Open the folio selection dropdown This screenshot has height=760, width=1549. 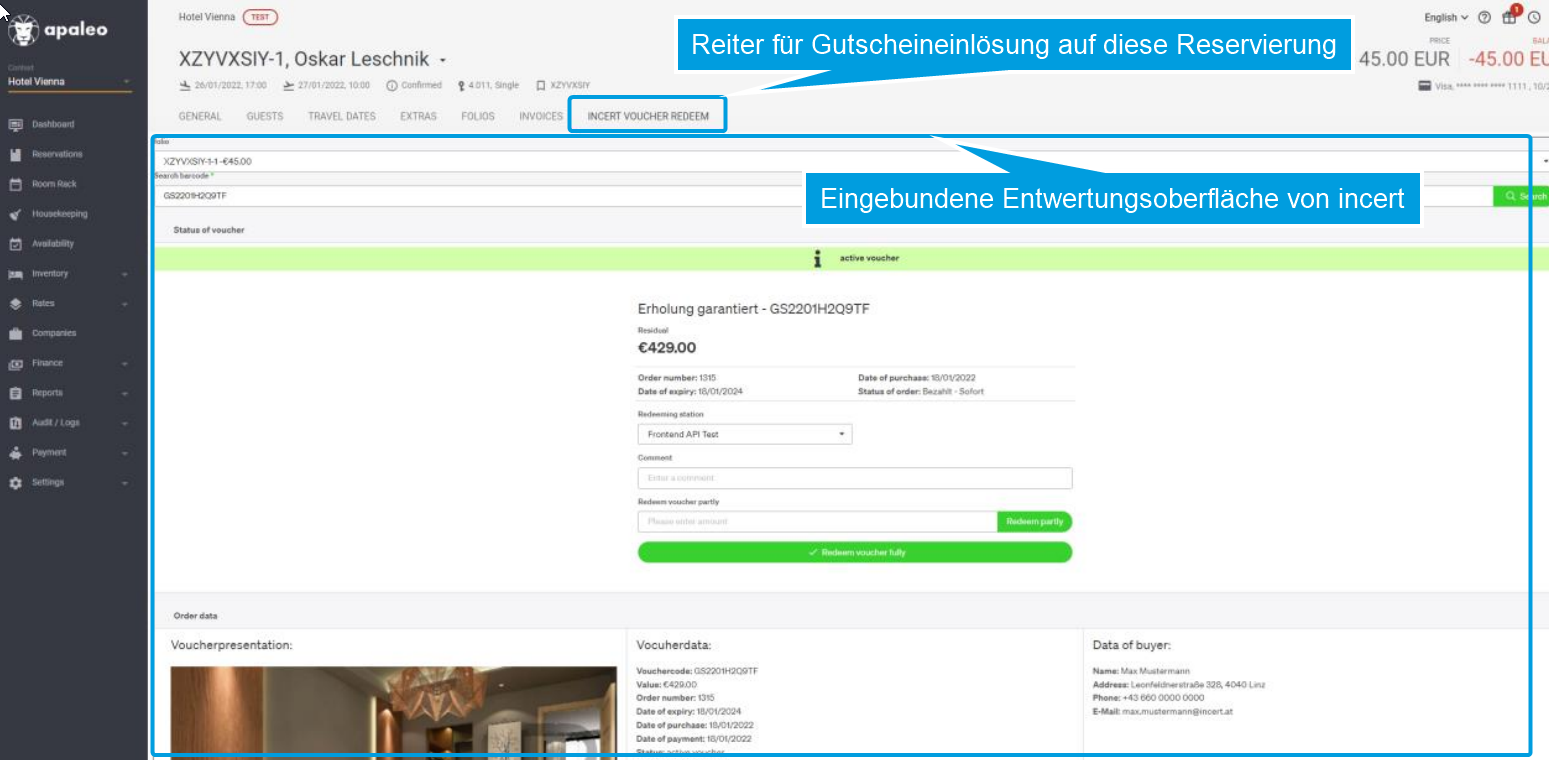[x=852, y=161]
